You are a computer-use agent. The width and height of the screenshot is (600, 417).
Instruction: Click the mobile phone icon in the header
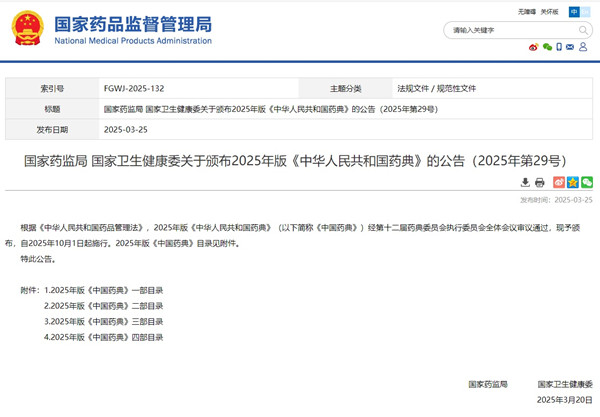pyautogui.click(x=559, y=47)
